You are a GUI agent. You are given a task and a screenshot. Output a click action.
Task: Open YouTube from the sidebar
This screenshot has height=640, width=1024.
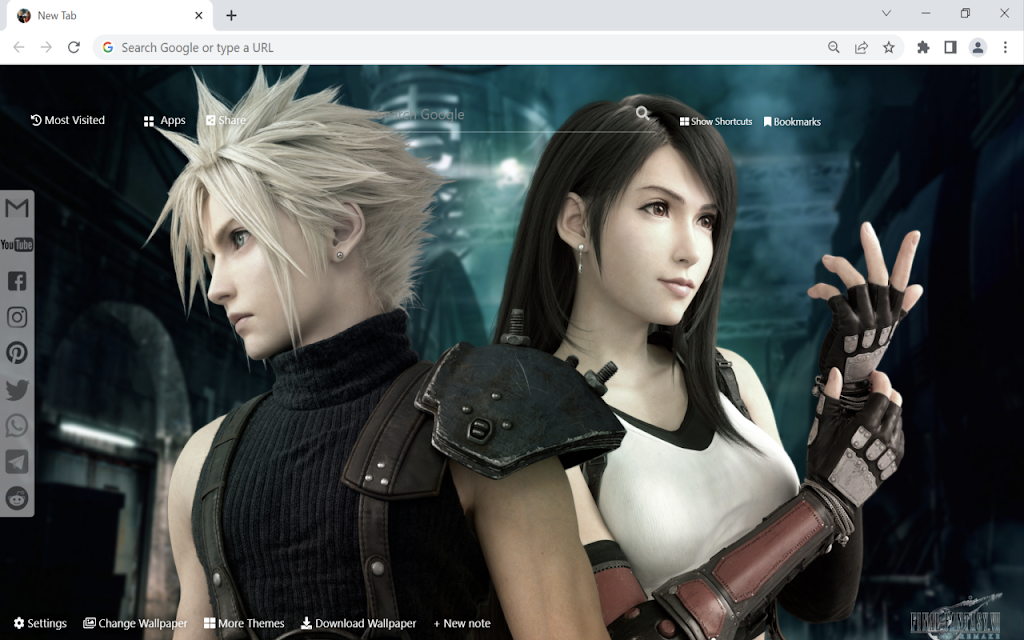pos(17,245)
